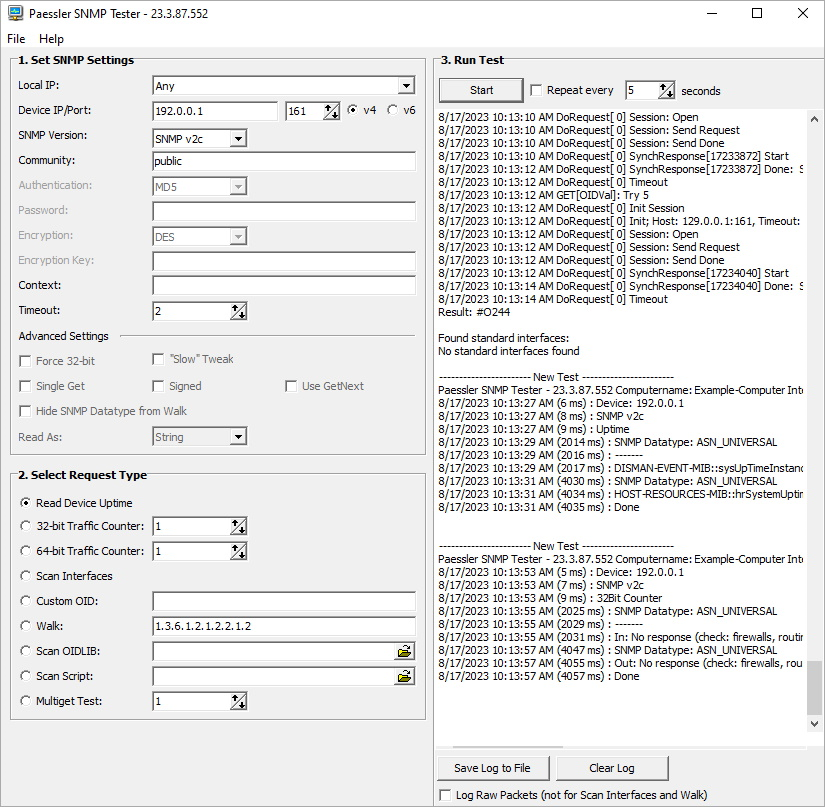Viewport: 825px width, 807px height.
Task: Select the Scan Interfaces radio button
Action: pyautogui.click(x=26, y=576)
